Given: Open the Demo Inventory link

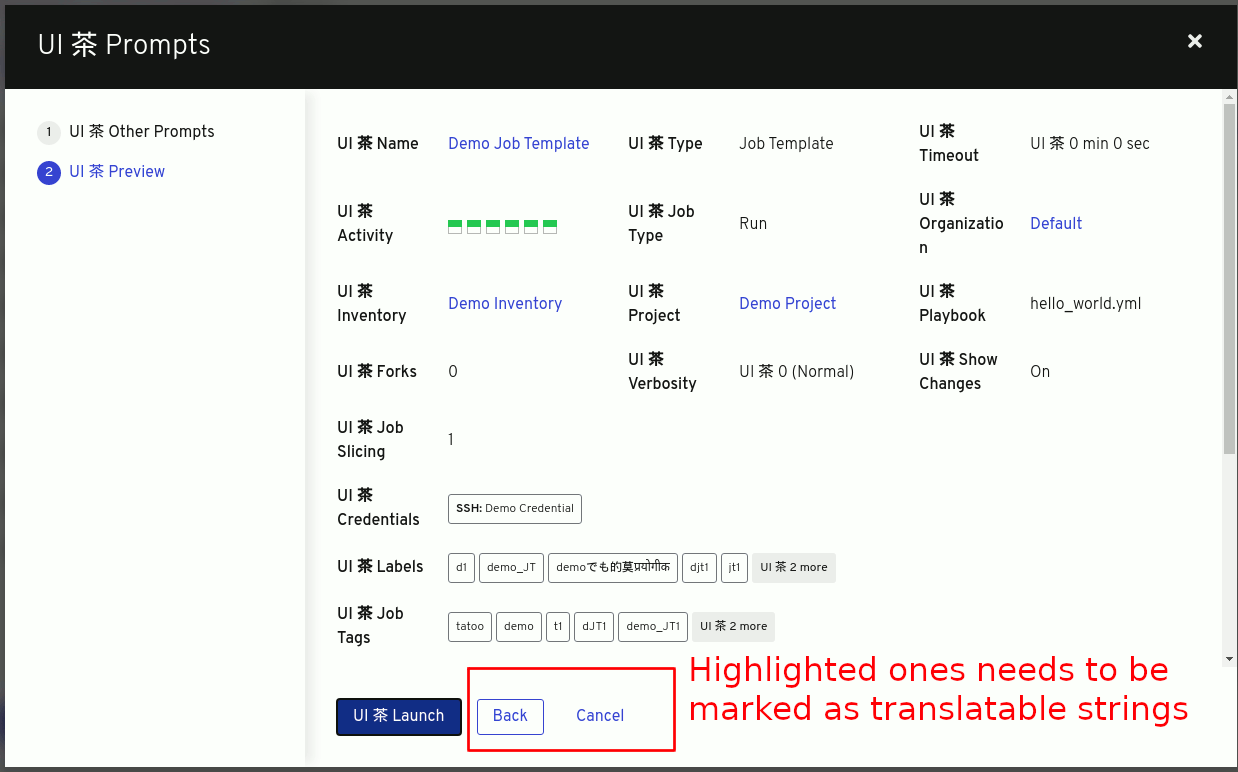Looking at the screenshot, I should click(505, 303).
